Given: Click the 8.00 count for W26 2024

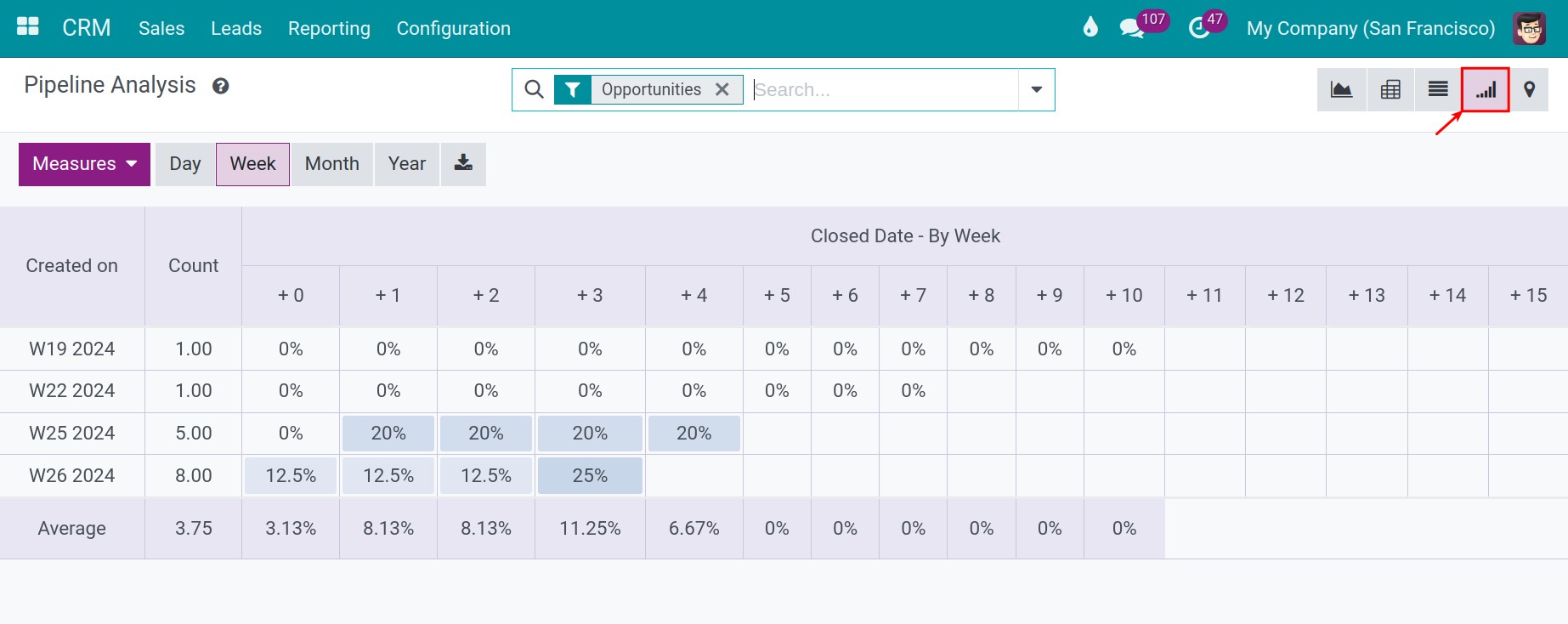Looking at the screenshot, I should pos(194,476).
